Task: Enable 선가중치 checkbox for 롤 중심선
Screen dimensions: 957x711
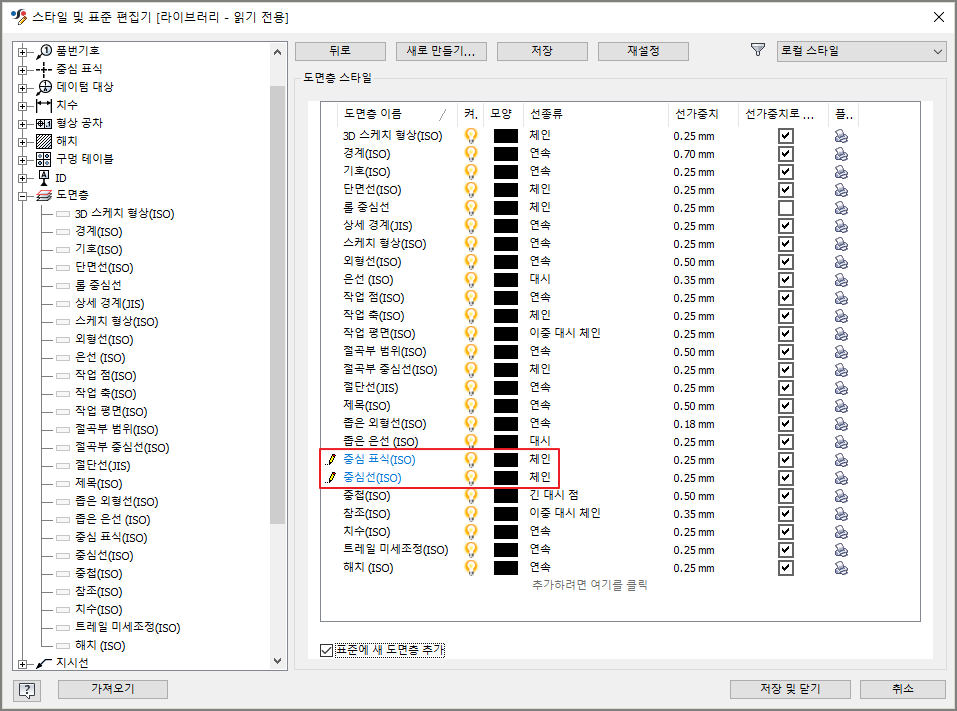Action: tap(785, 208)
